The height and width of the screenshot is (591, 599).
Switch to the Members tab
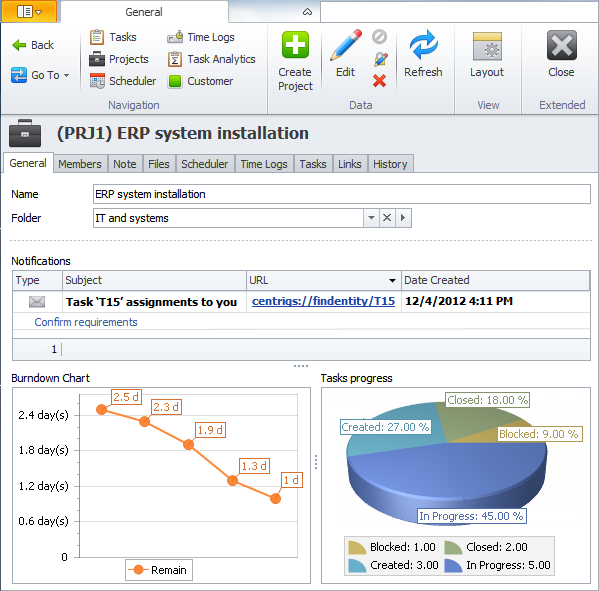pos(80,164)
